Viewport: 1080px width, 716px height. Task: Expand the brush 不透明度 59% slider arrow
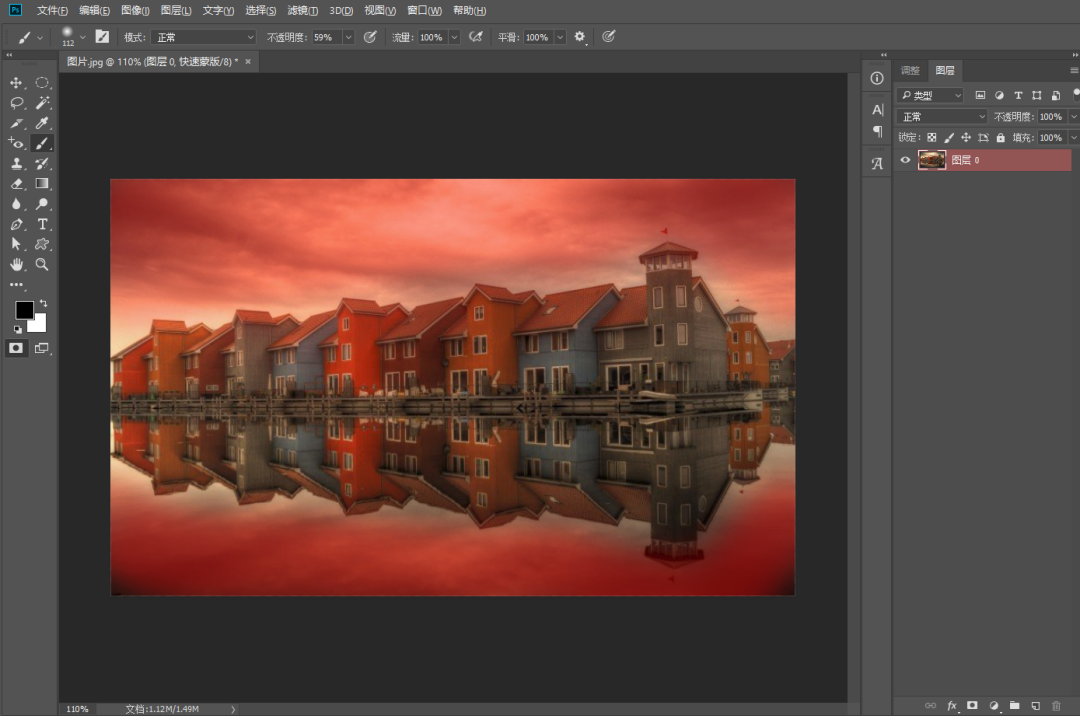pyautogui.click(x=349, y=37)
